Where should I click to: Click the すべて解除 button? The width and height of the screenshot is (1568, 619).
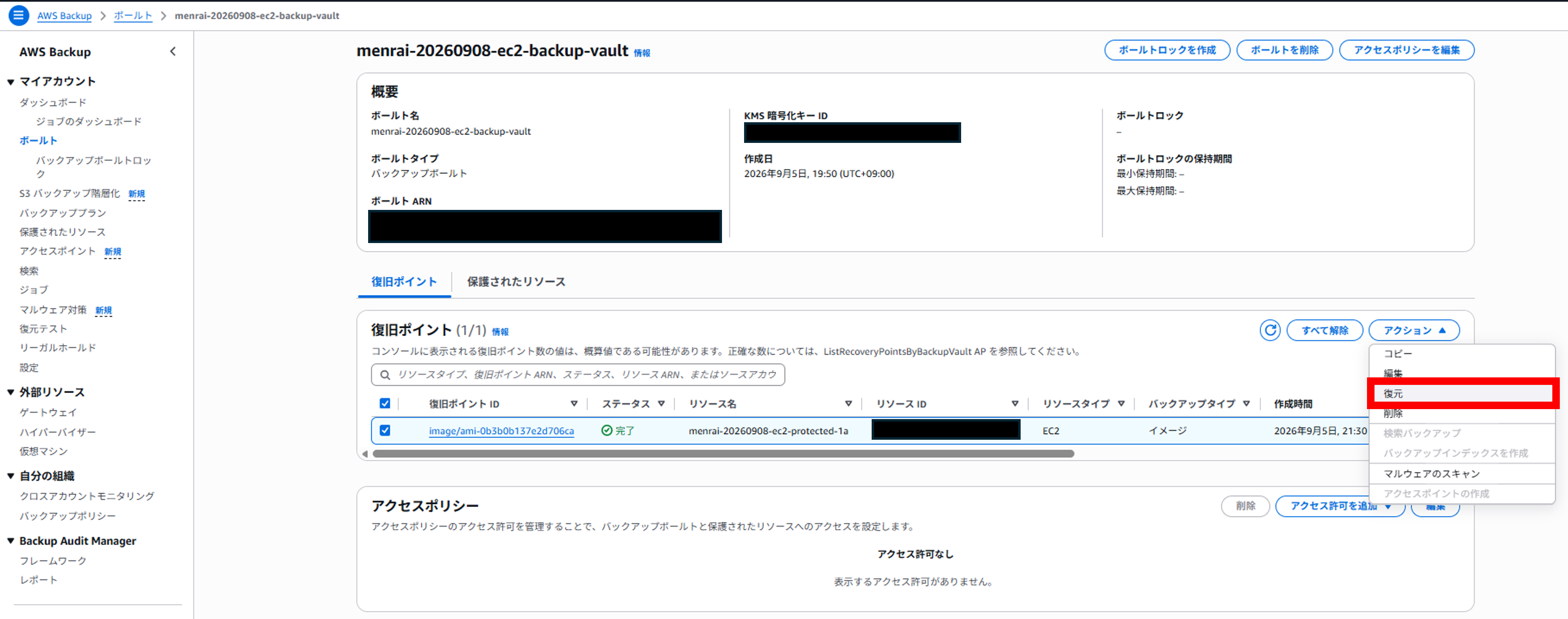click(1325, 330)
